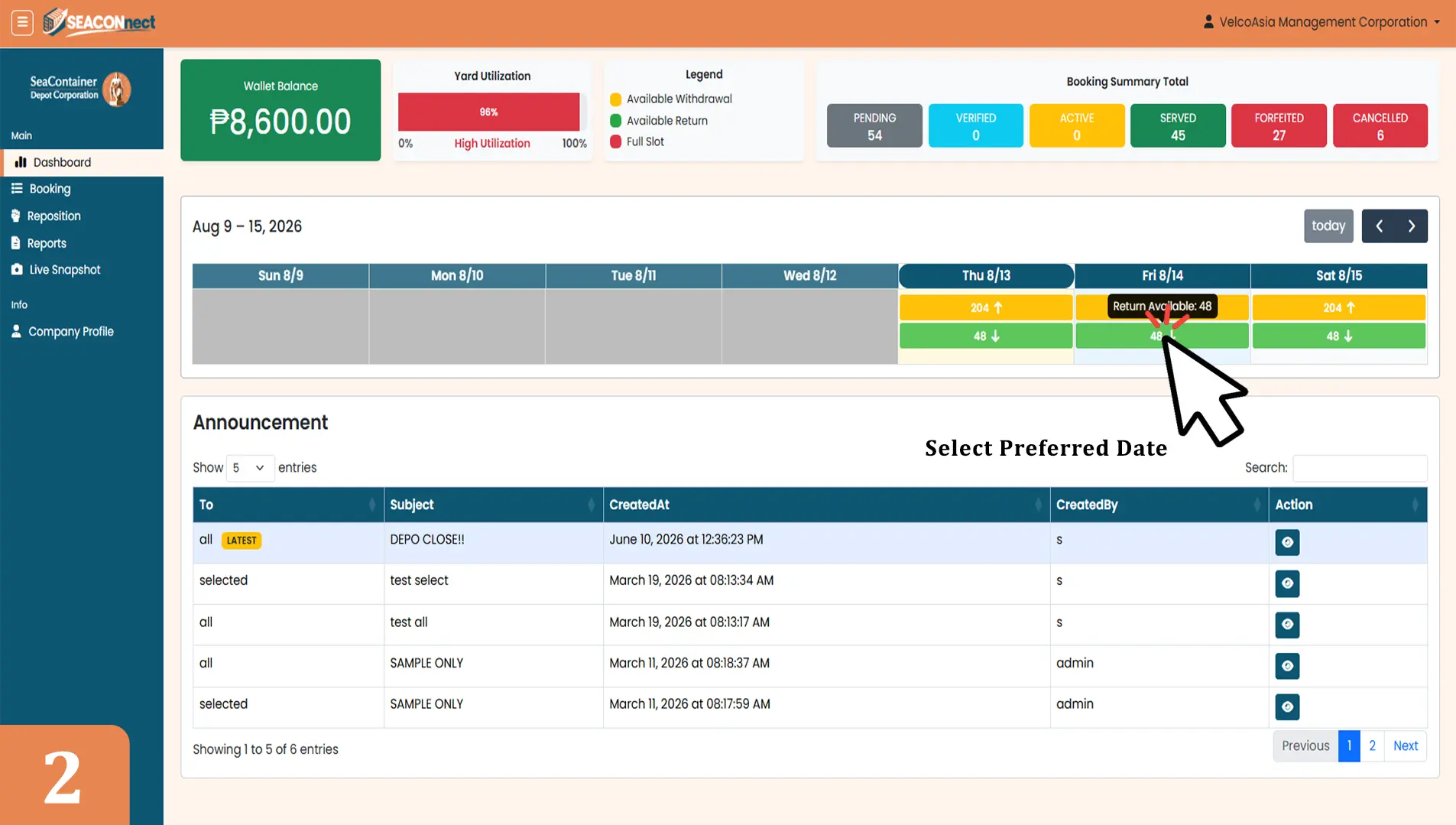
Task: View SAMPLE ONLY announcement from 08:17:59 AM
Action: [1287, 706]
